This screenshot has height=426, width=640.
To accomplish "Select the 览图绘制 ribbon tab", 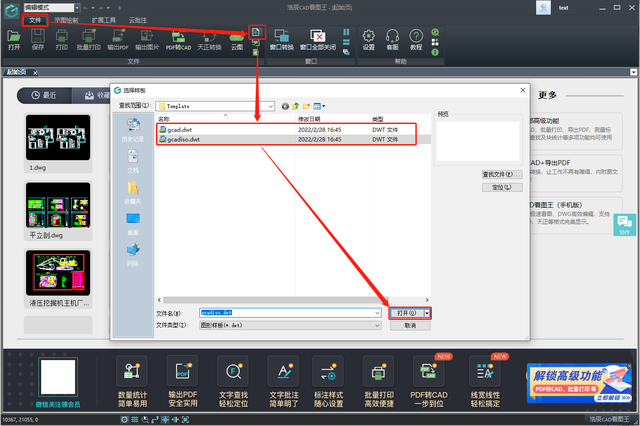I will click(x=66, y=20).
